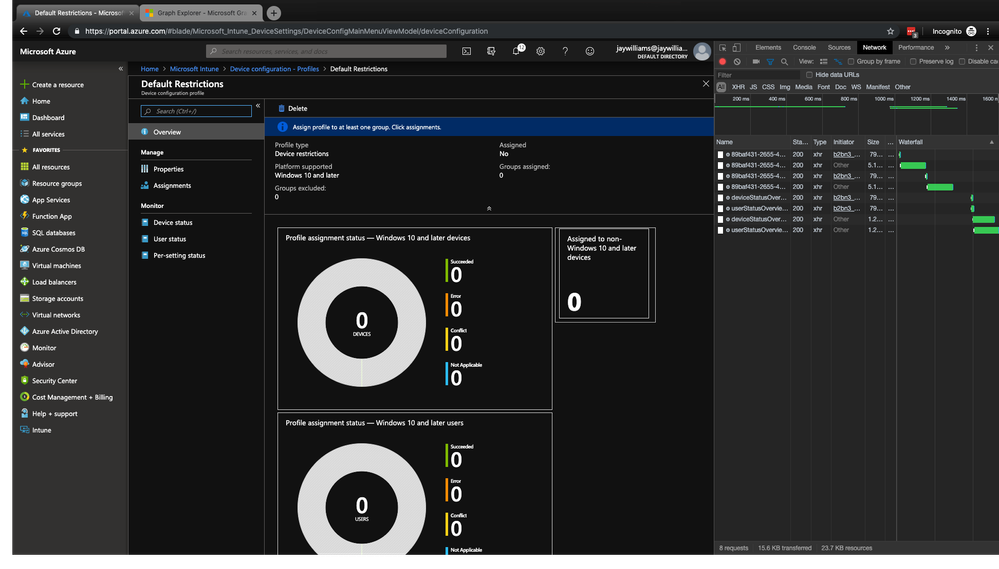Click the jaywilliams account avatar
This screenshot has width=999, height=569.
click(x=702, y=52)
